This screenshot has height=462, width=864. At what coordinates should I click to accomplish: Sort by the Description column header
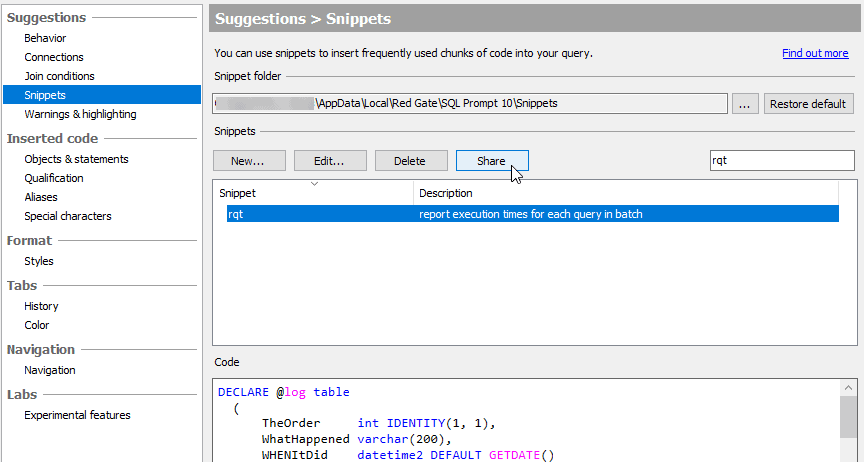click(x=627, y=194)
